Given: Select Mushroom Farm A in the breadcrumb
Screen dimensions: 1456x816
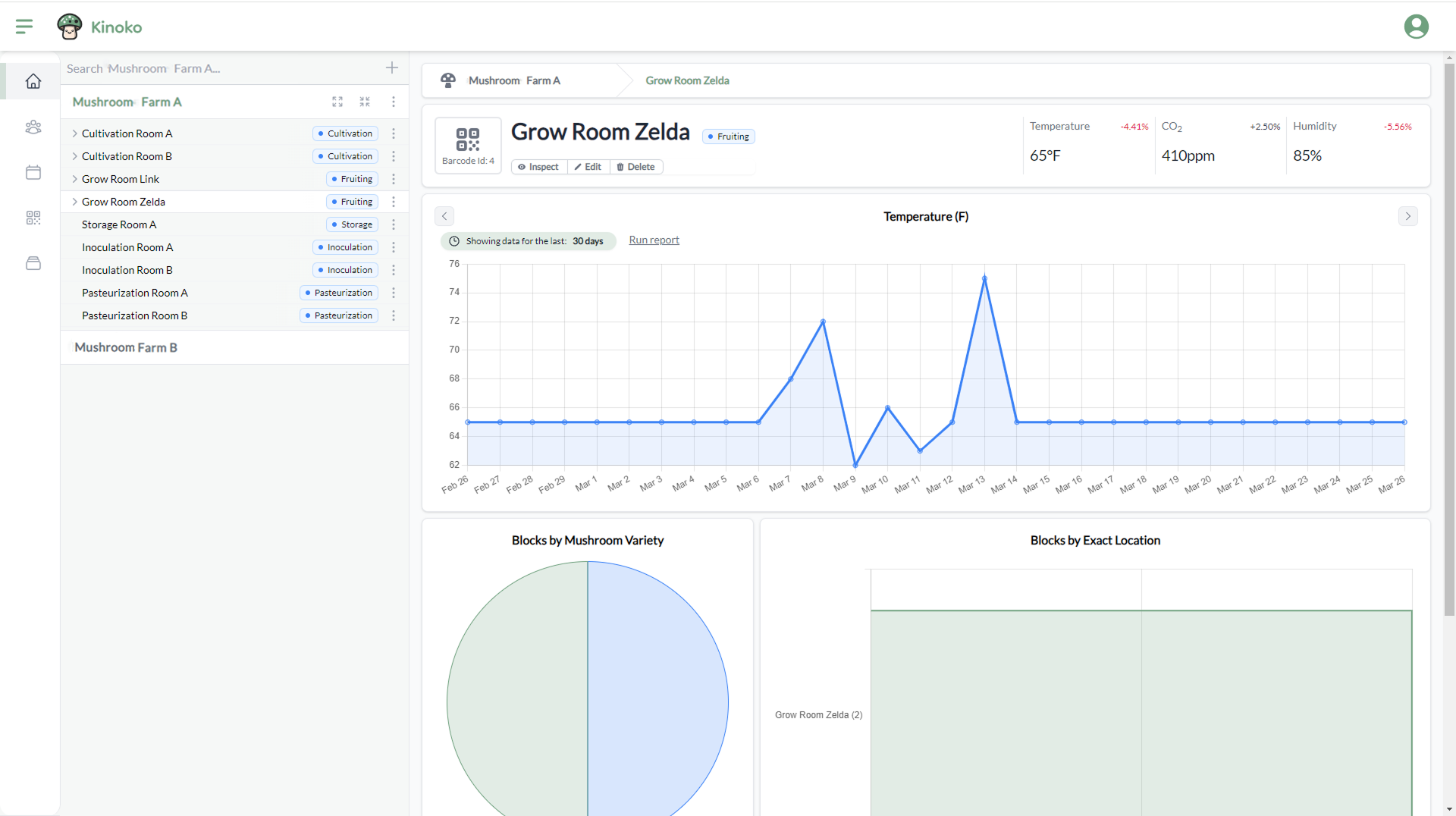Looking at the screenshot, I should (514, 80).
